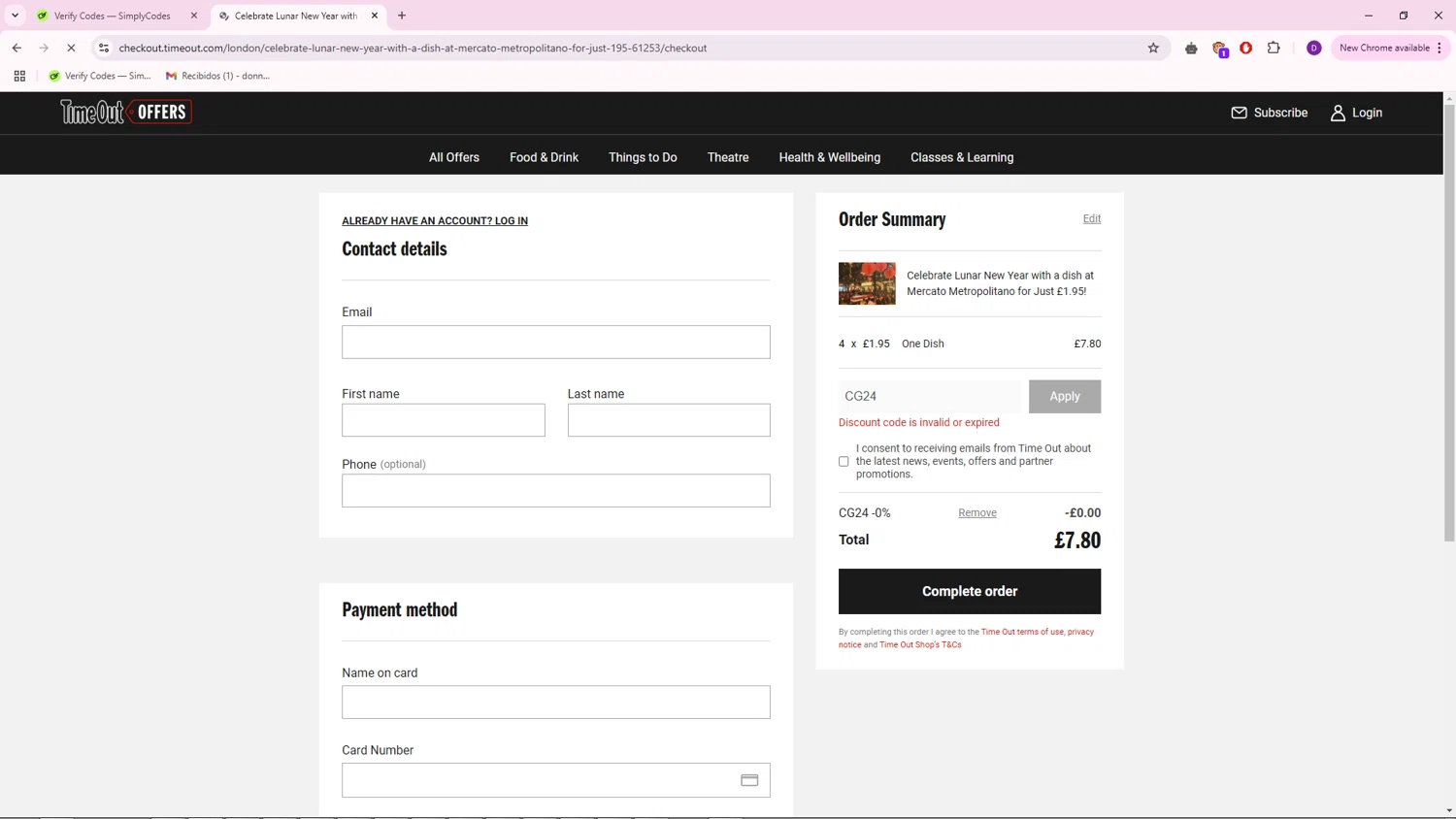Image resolution: width=1456 pixels, height=819 pixels.
Task: Open Time Out Shop's T&Cs link
Action: [920, 644]
